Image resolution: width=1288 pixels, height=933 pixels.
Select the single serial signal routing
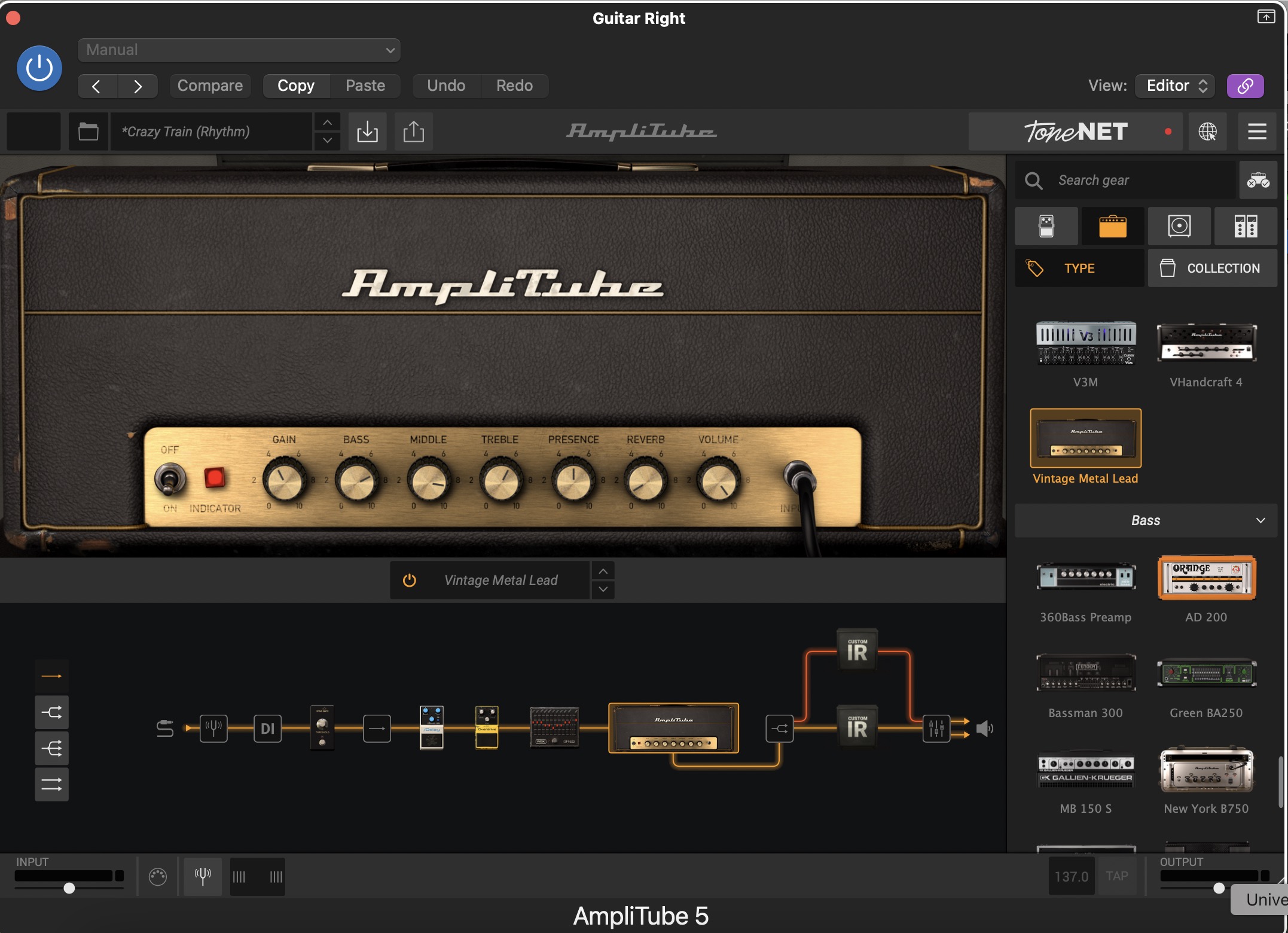tap(51, 676)
